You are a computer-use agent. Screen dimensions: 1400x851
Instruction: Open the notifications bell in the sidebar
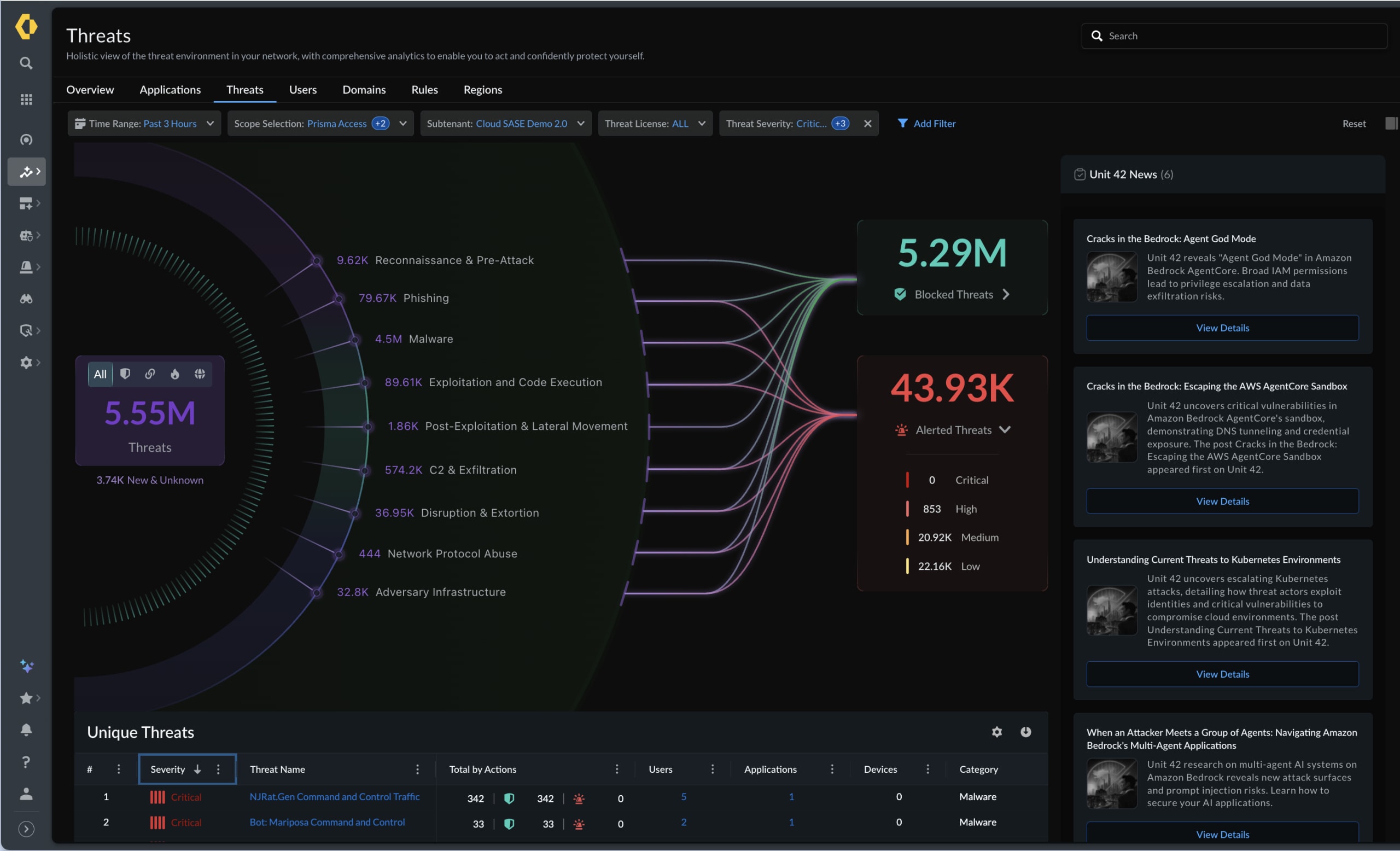[x=26, y=730]
